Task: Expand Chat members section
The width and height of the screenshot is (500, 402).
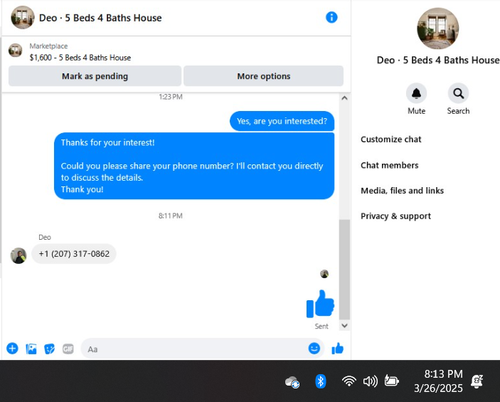Action: point(389,165)
